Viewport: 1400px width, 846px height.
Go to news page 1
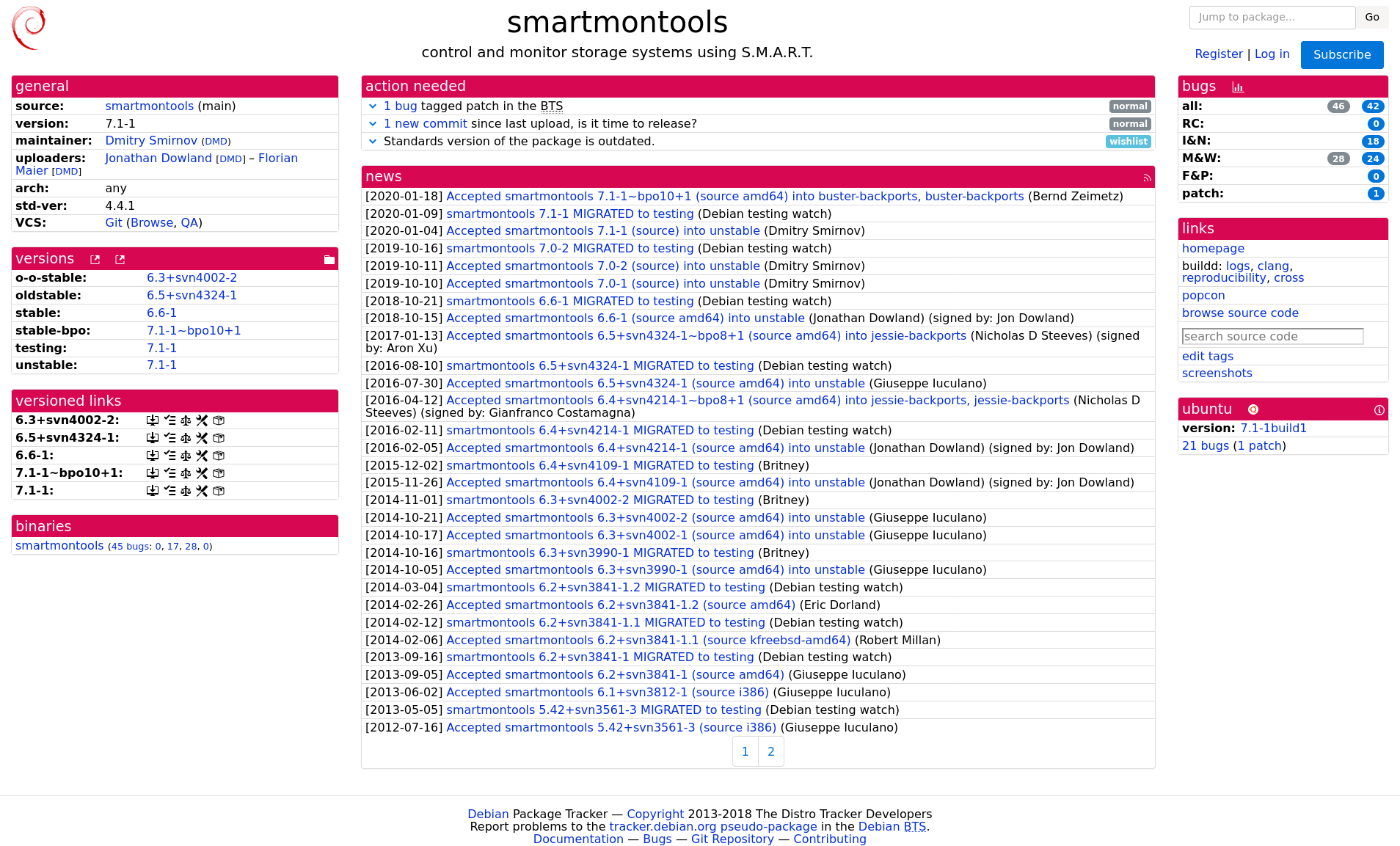[x=745, y=751]
